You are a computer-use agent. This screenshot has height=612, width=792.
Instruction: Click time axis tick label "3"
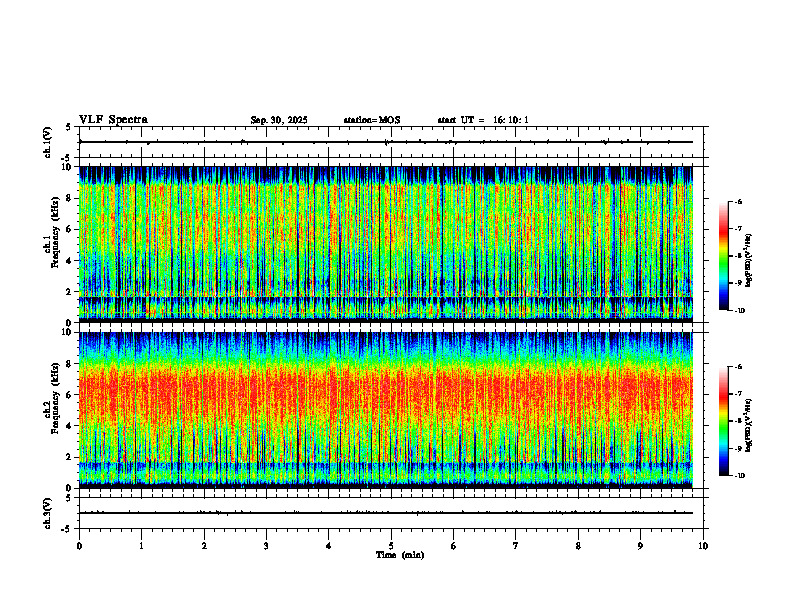click(266, 546)
